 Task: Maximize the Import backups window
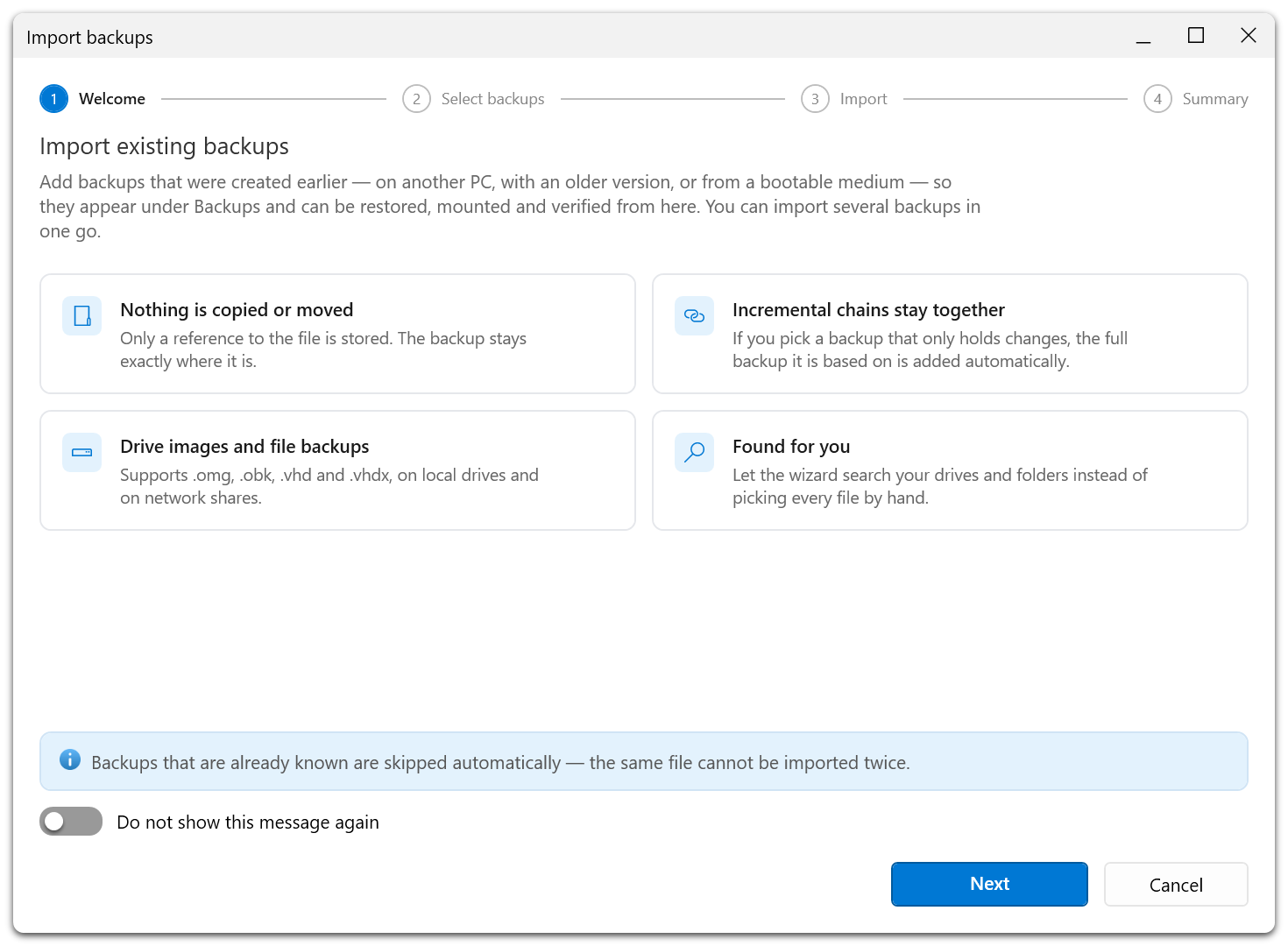[1196, 36]
